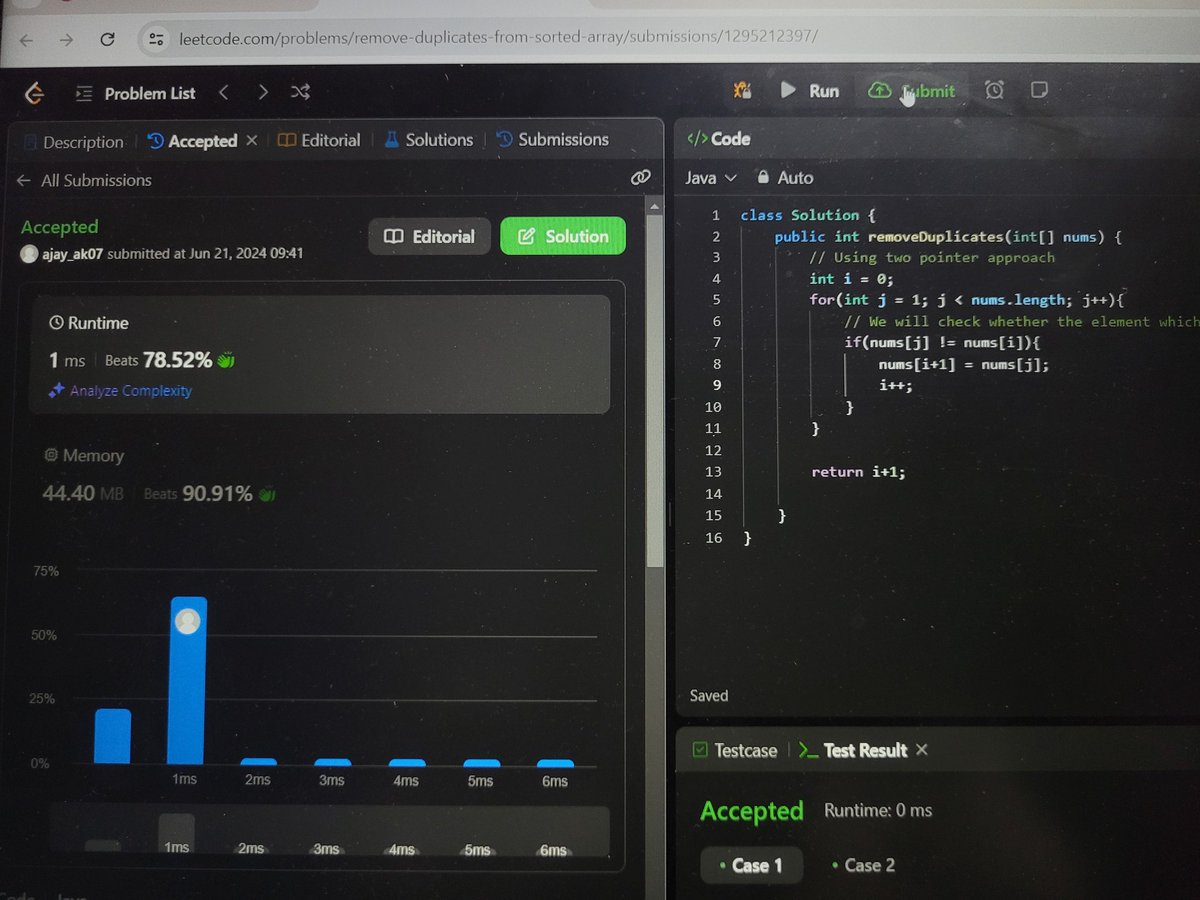
Task: Go back to All Submissions
Action: coord(84,180)
